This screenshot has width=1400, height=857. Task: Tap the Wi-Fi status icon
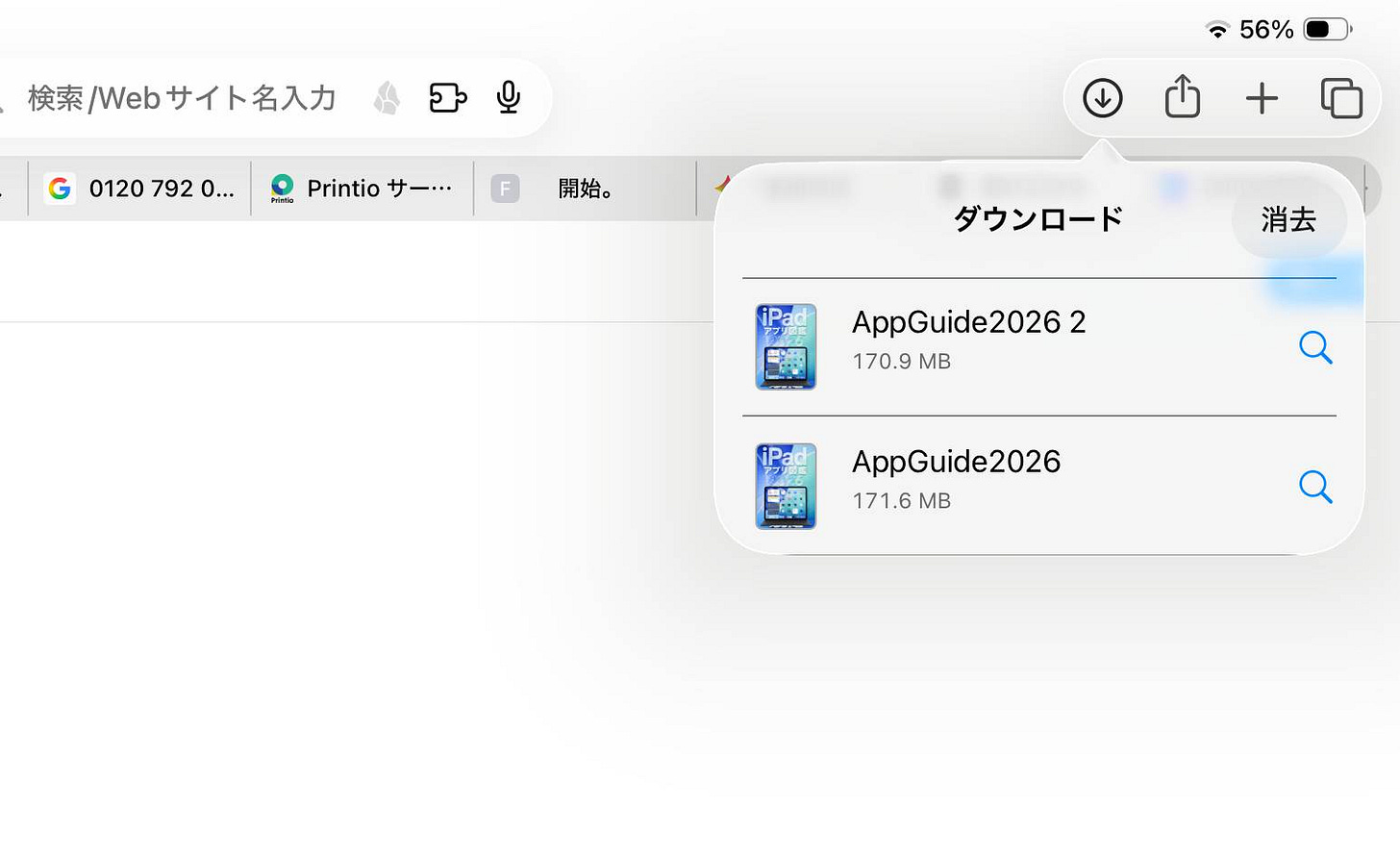coord(1217,30)
